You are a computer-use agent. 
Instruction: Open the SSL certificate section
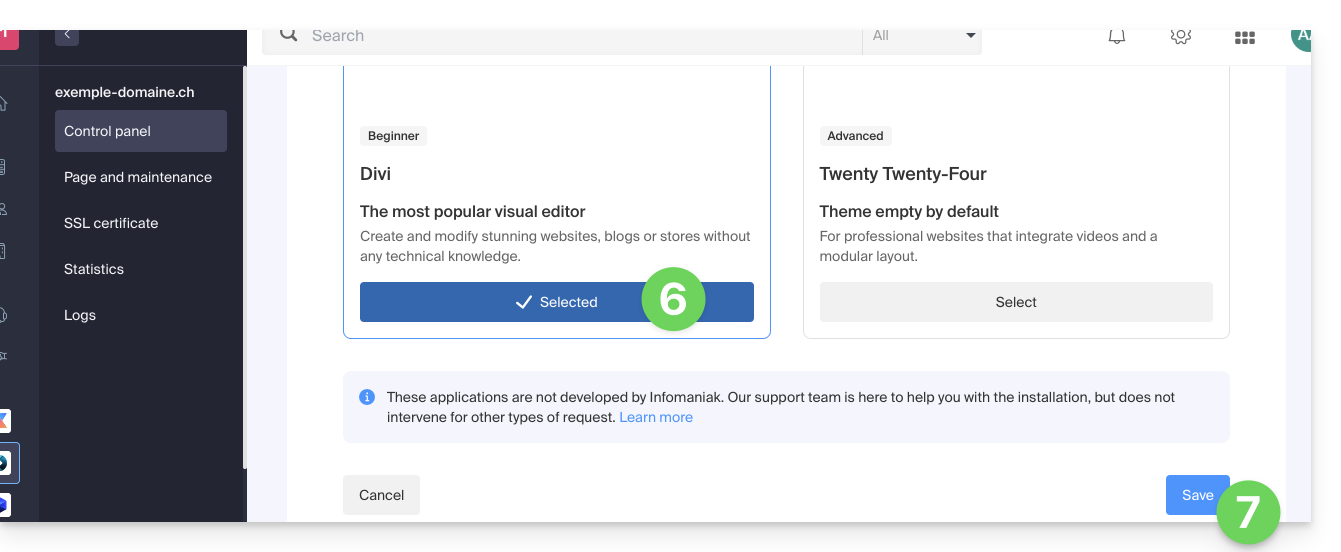[x=111, y=223]
